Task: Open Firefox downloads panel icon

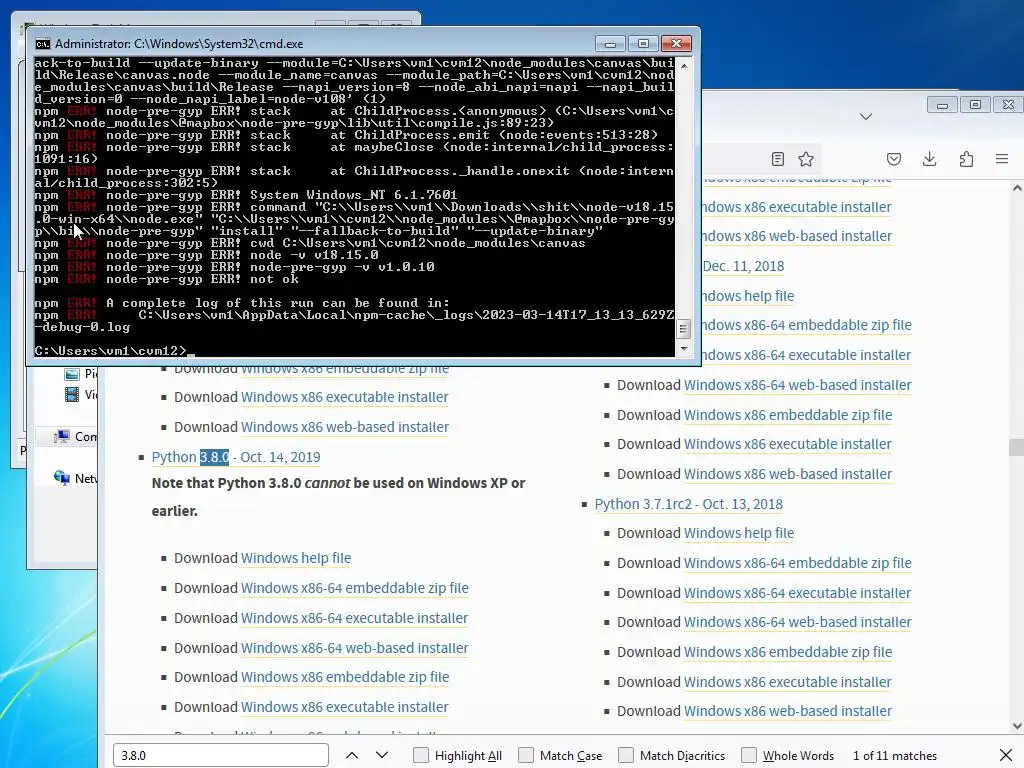Action: pos(930,159)
